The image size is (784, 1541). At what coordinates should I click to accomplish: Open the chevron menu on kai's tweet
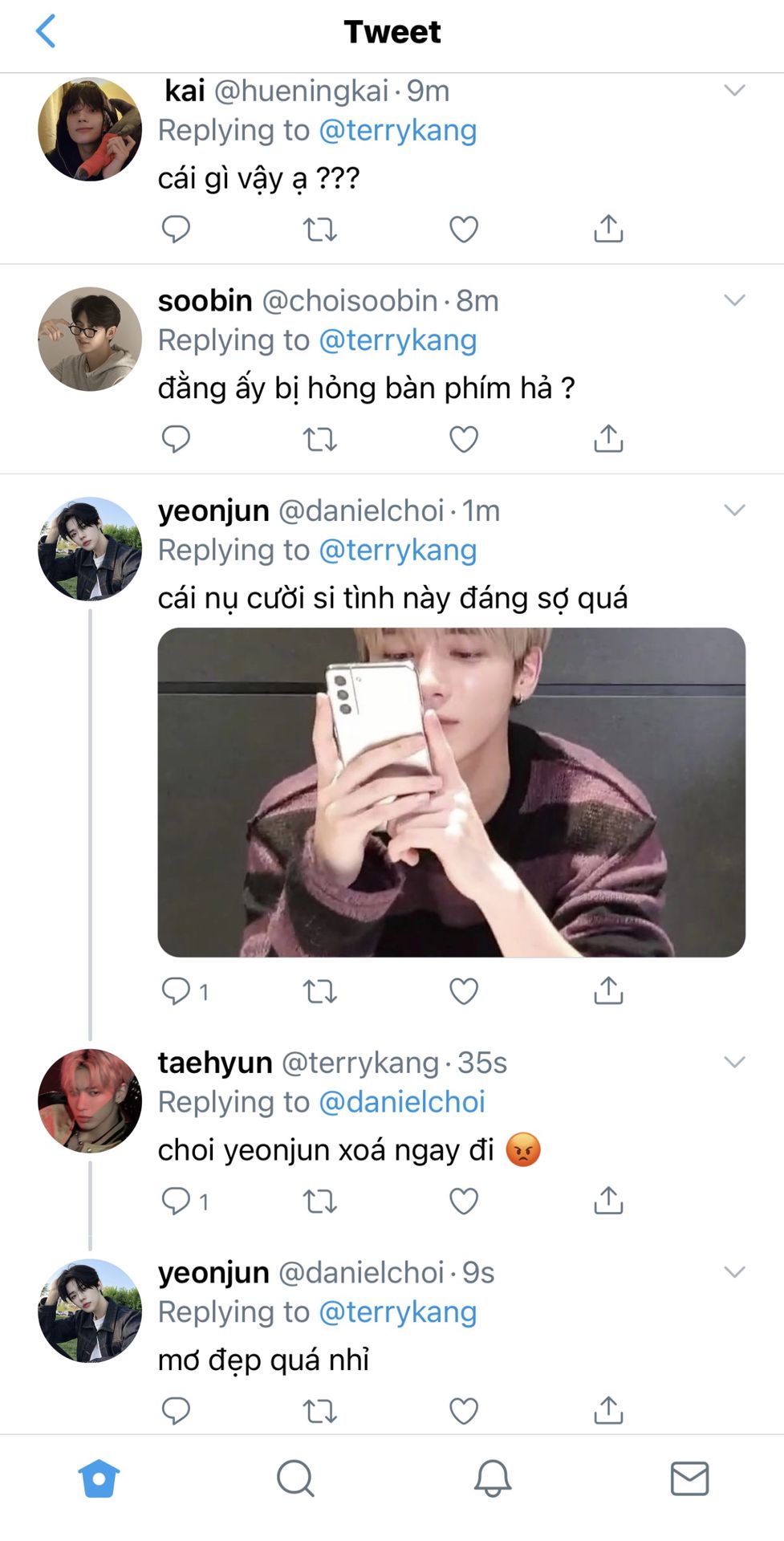click(x=734, y=90)
